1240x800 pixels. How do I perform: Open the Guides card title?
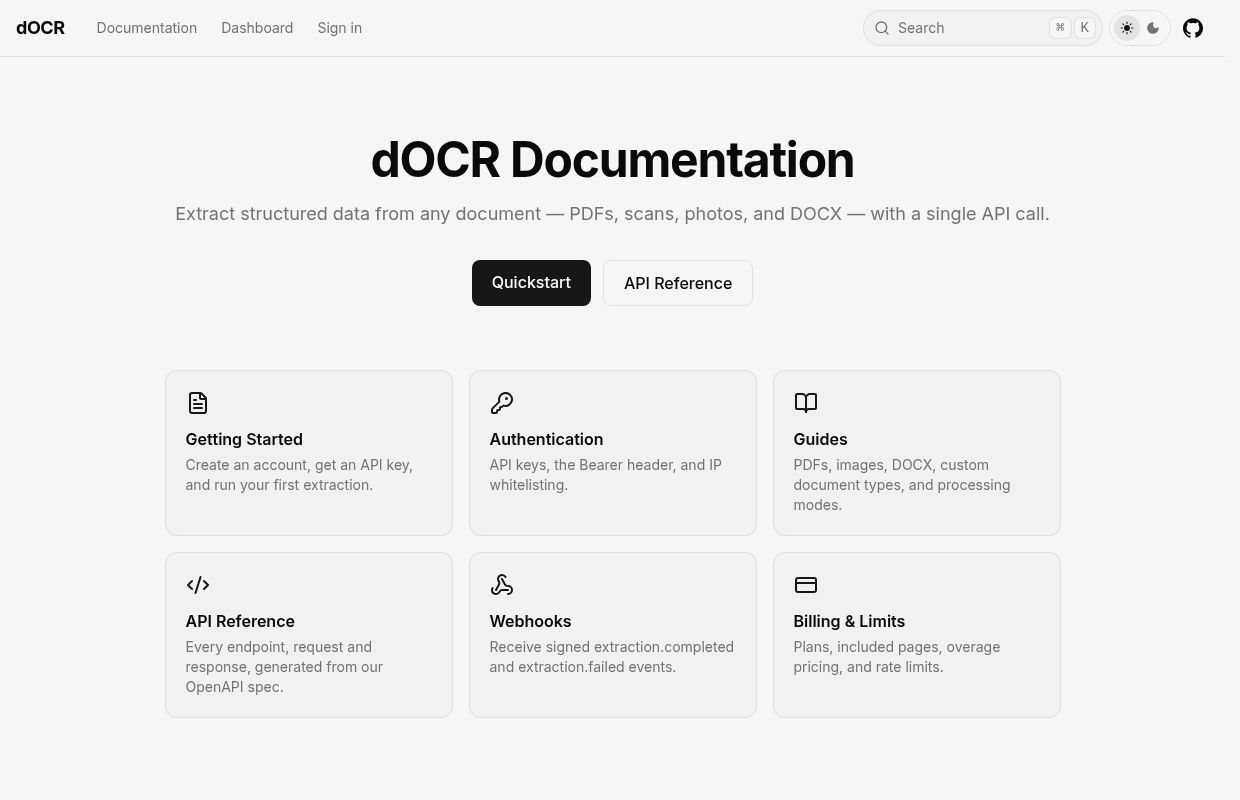(820, 439)
